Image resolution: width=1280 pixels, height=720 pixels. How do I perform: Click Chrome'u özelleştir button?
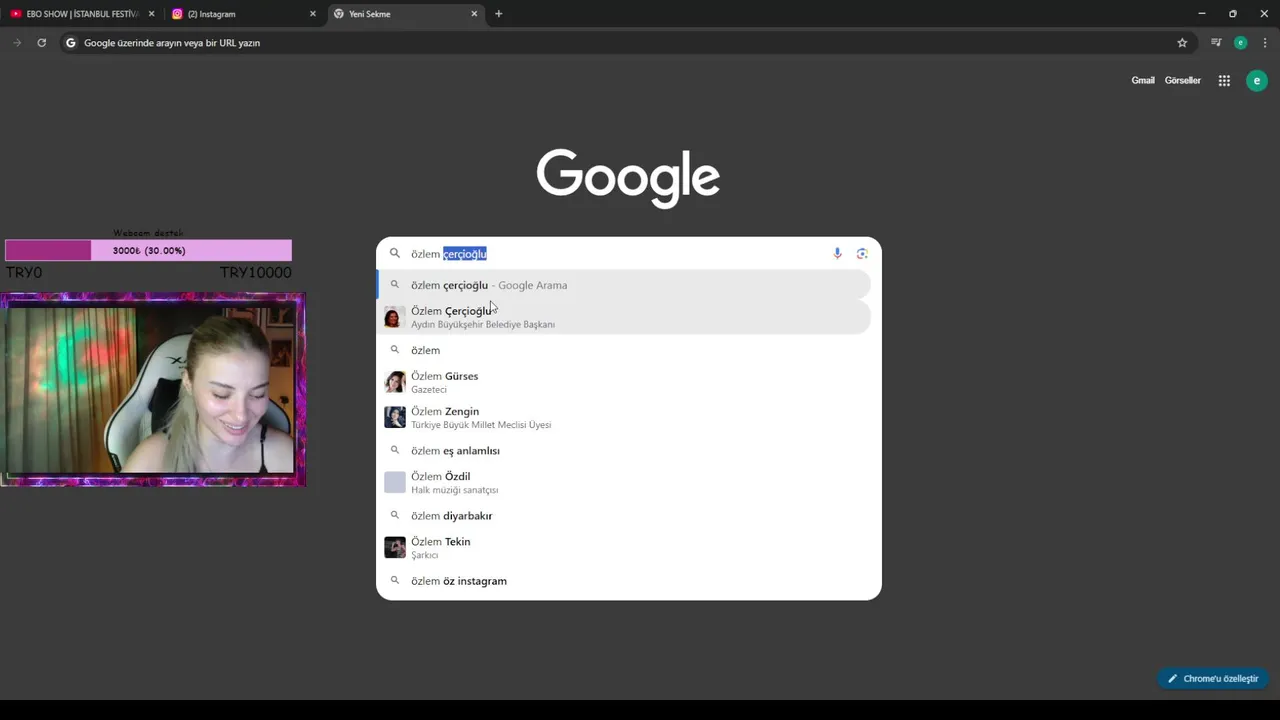(1213, 679)
